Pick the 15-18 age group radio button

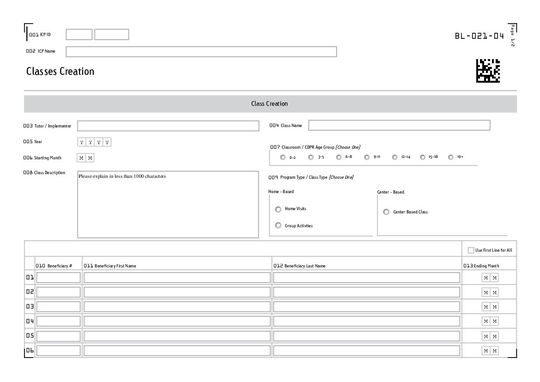(x=423, y=157)
